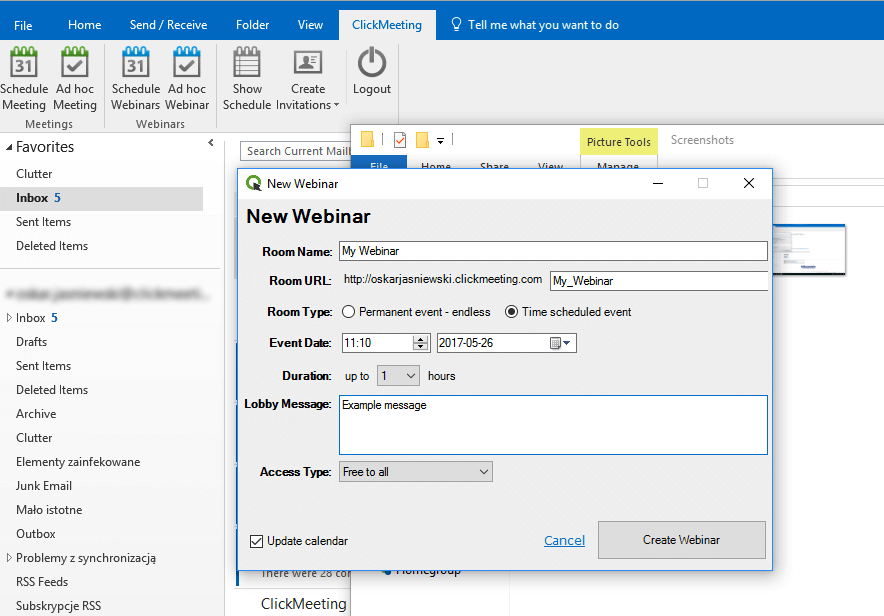Switch to the Send / Receive tab

pyautogui.click(x=168, y=25)
